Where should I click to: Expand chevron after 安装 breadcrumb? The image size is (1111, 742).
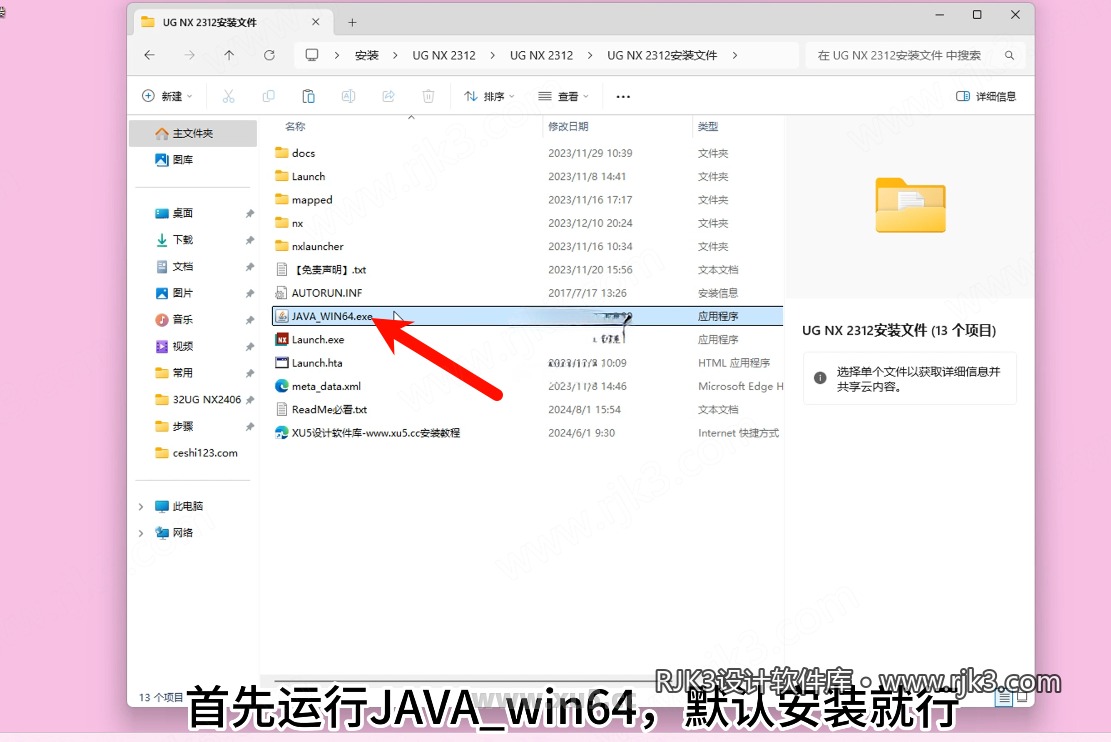pyautogui.click(x=395, y=55)
